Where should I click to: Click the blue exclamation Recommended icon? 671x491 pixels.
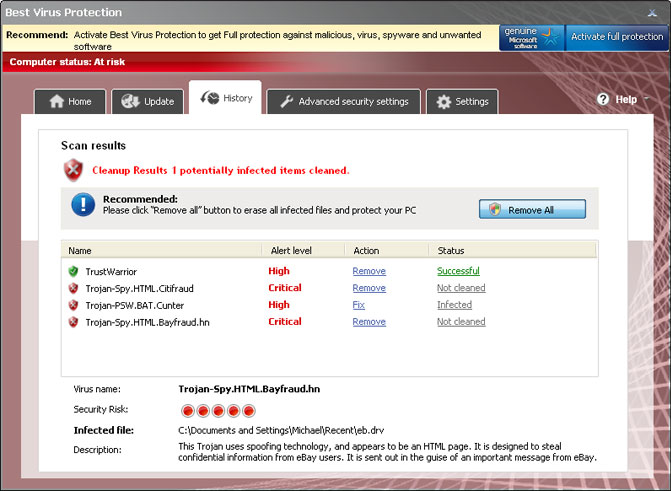tap(83, 205)
